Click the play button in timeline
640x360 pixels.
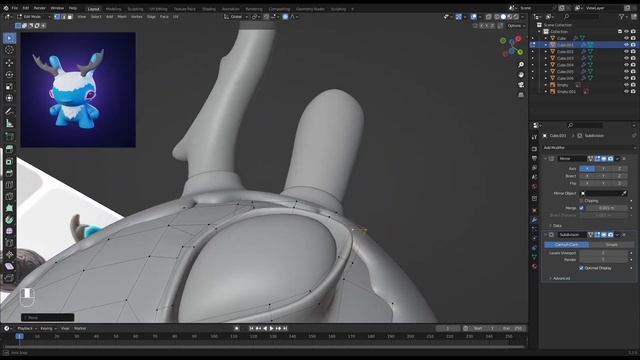(x=271, y=329)
